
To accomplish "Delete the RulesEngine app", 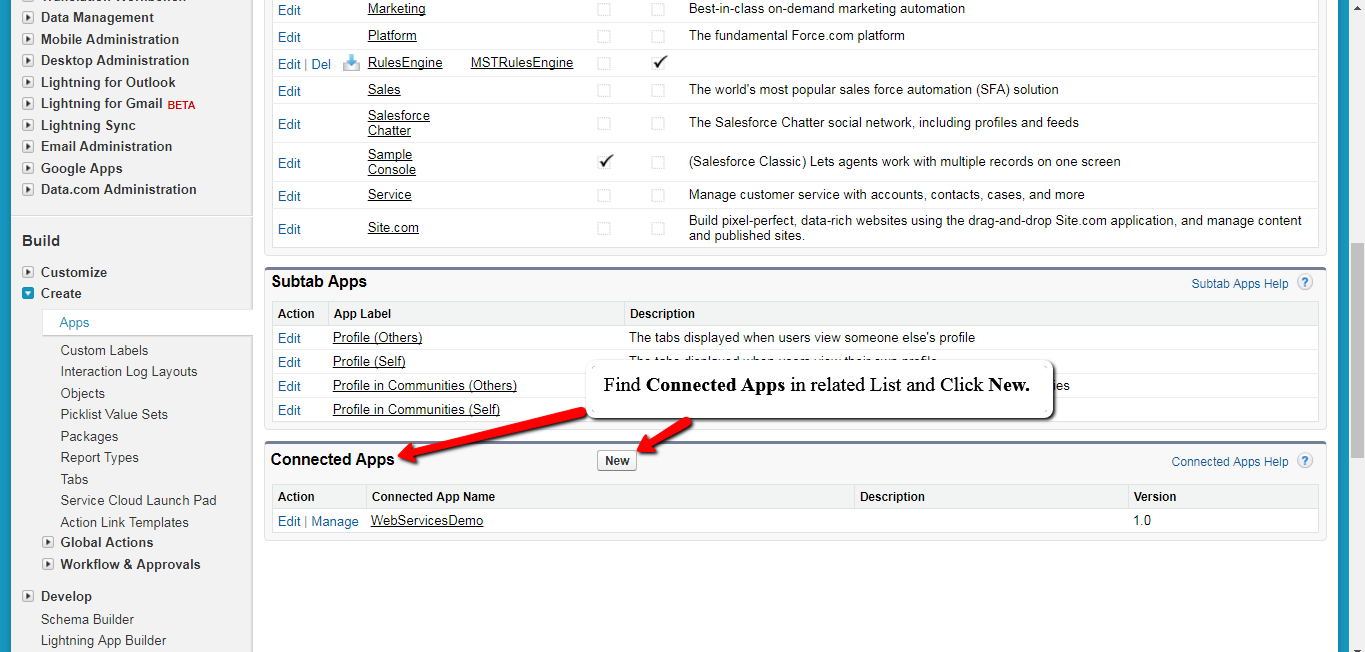I will pos(321,64).
